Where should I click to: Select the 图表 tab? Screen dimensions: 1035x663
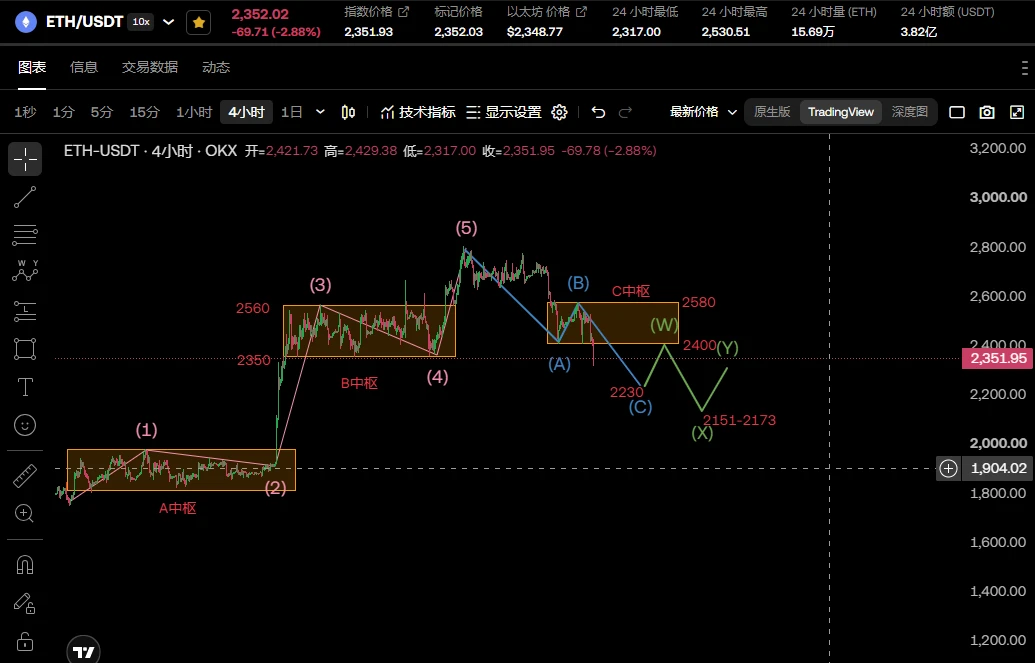(32, 67)
